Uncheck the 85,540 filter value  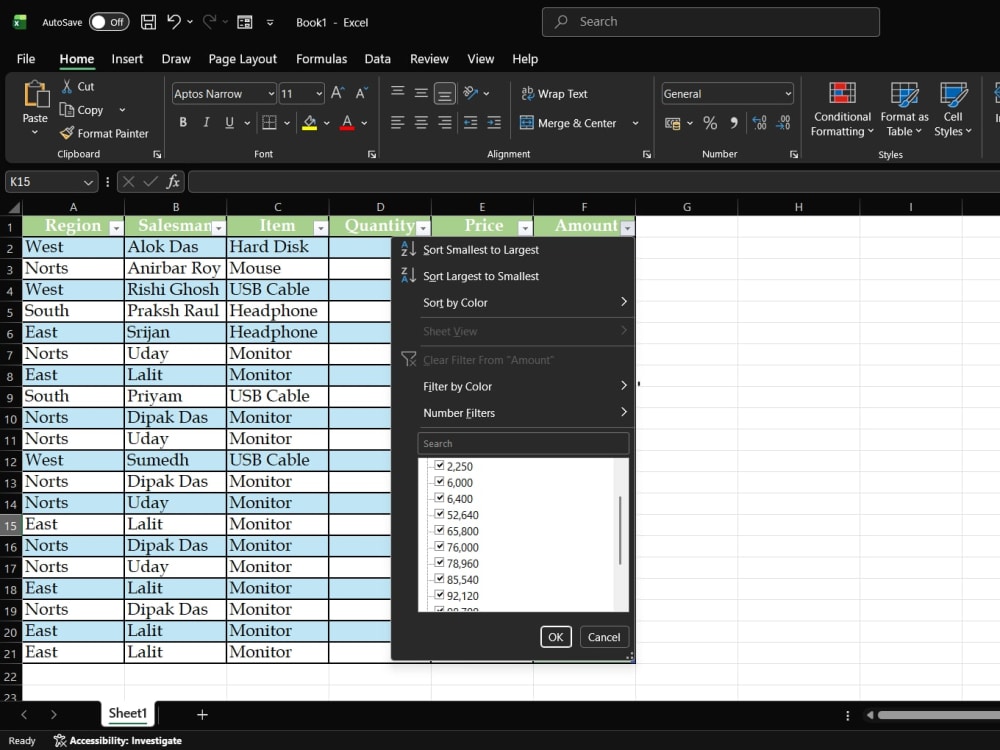(439, 578)
